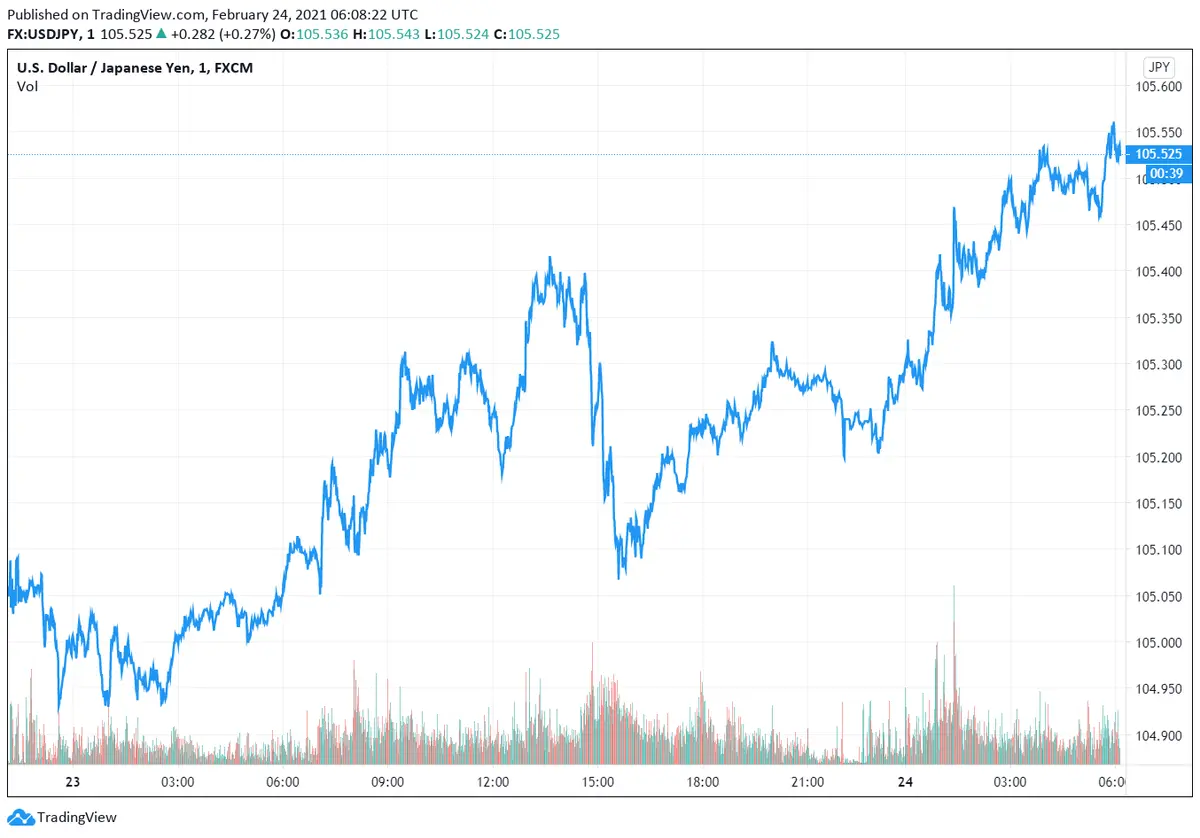The width and height of the screenshot is (1200, 838).
Task: Click the 21:00 time axis label
Action: tap(806, 781)
